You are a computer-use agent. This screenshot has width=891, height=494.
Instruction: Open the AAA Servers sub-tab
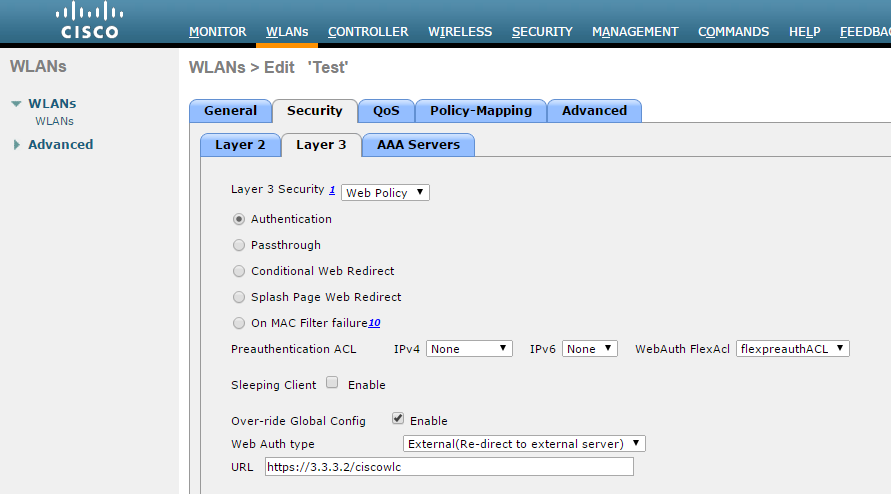pyautogui.click(x=418, y=145)
